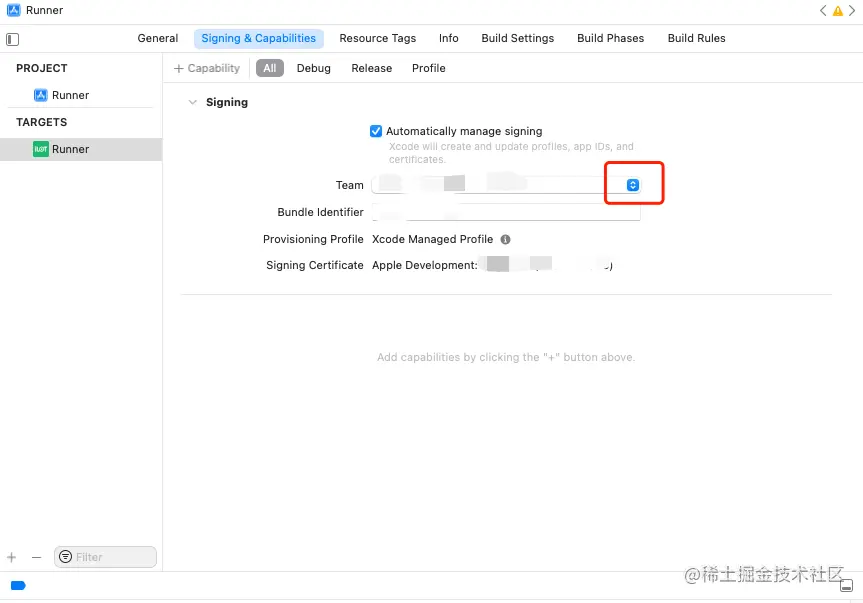Click the blue tag indicator at bottom left
This screenshot has width=863, height=603.
pos(18,585)
